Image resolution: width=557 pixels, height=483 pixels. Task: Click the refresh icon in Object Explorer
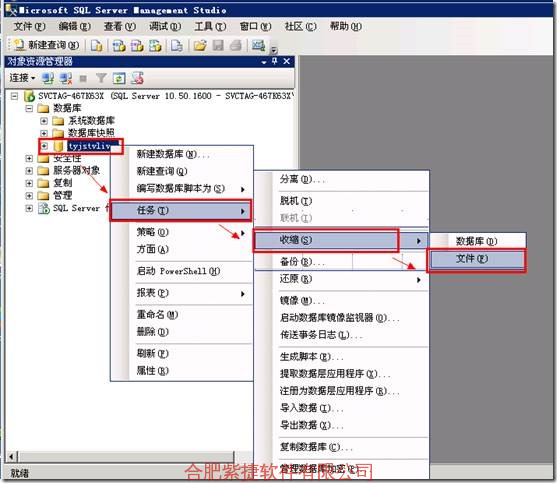119,78
